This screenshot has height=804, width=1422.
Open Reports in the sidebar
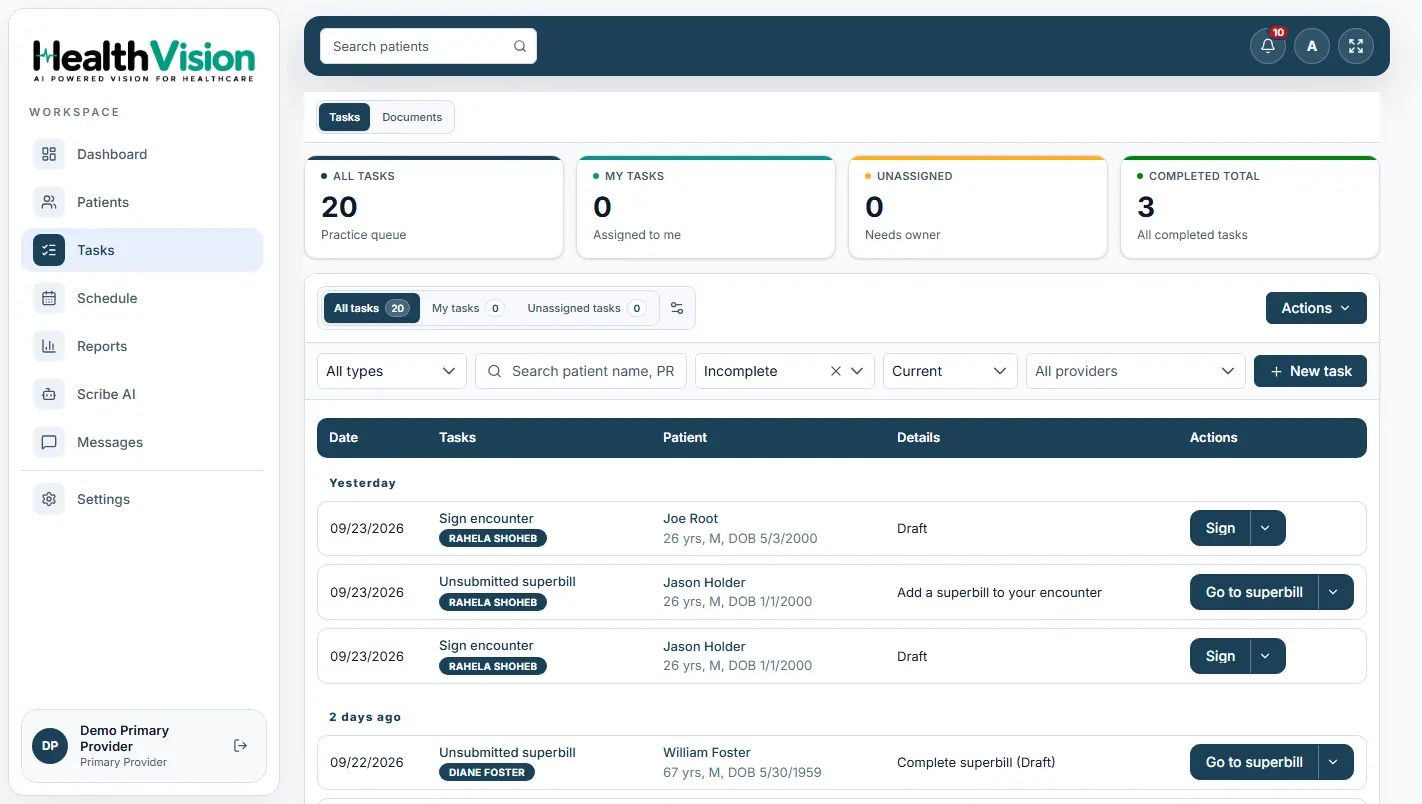(142, 346)
